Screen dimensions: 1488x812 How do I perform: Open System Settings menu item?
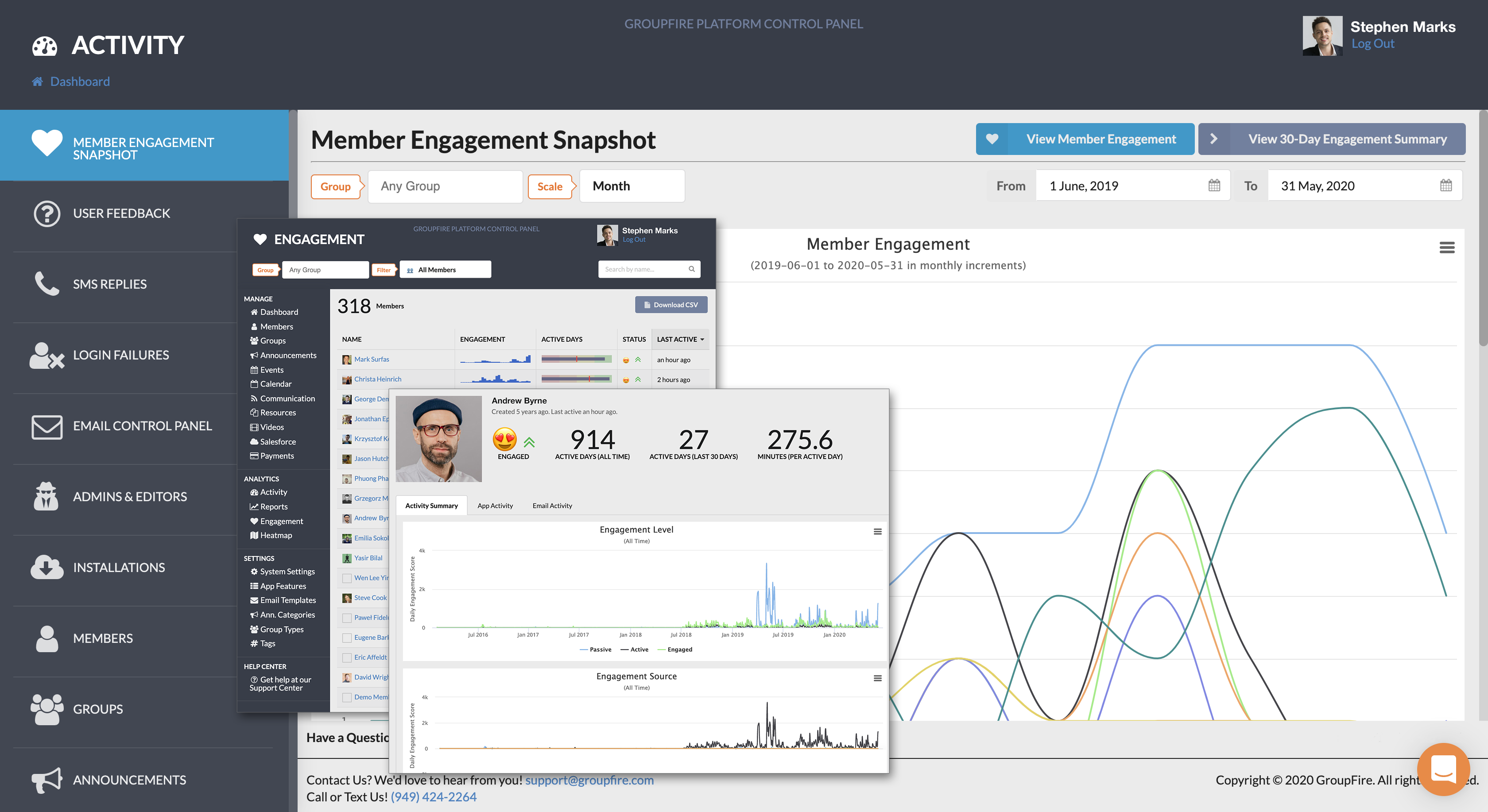coord(283,572)
